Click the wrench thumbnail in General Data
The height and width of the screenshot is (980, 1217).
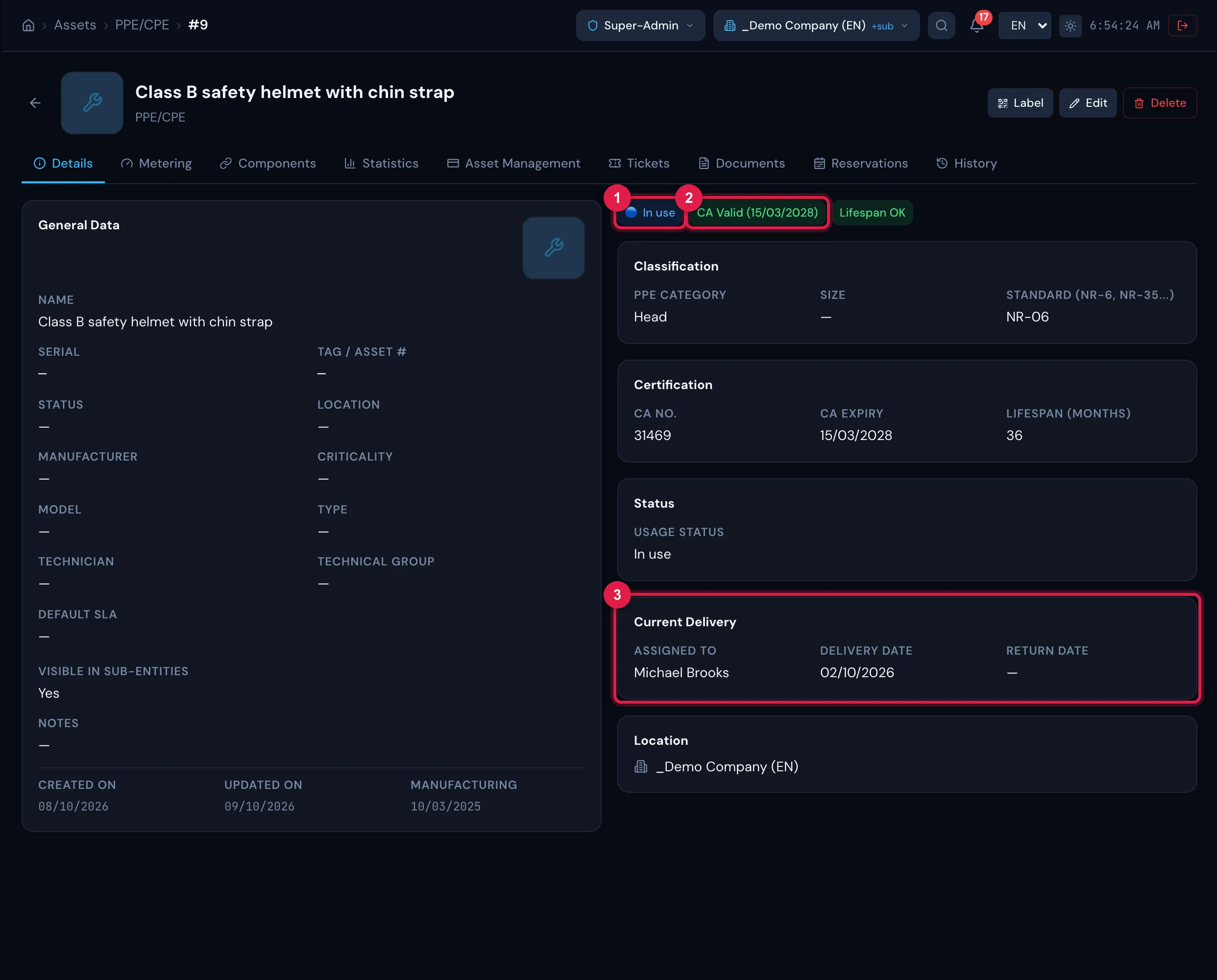[x=553, y=248]
